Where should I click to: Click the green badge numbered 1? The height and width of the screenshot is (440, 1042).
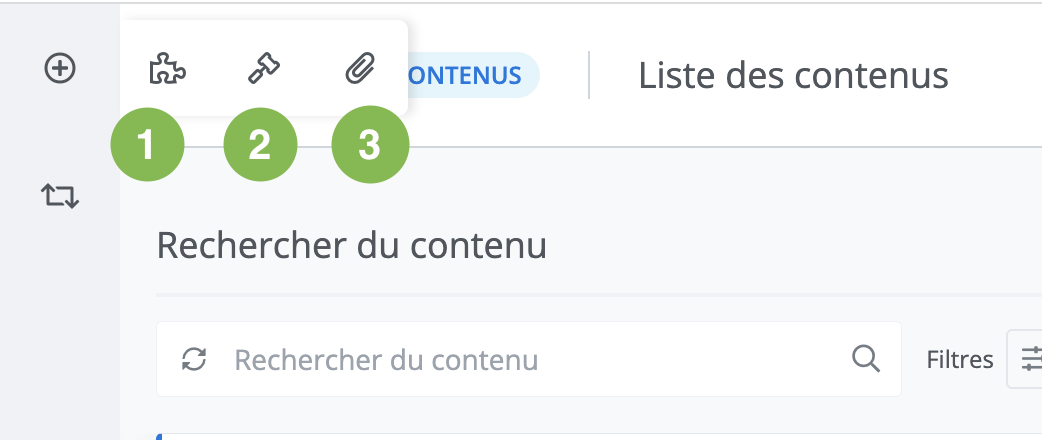[147, 146]
